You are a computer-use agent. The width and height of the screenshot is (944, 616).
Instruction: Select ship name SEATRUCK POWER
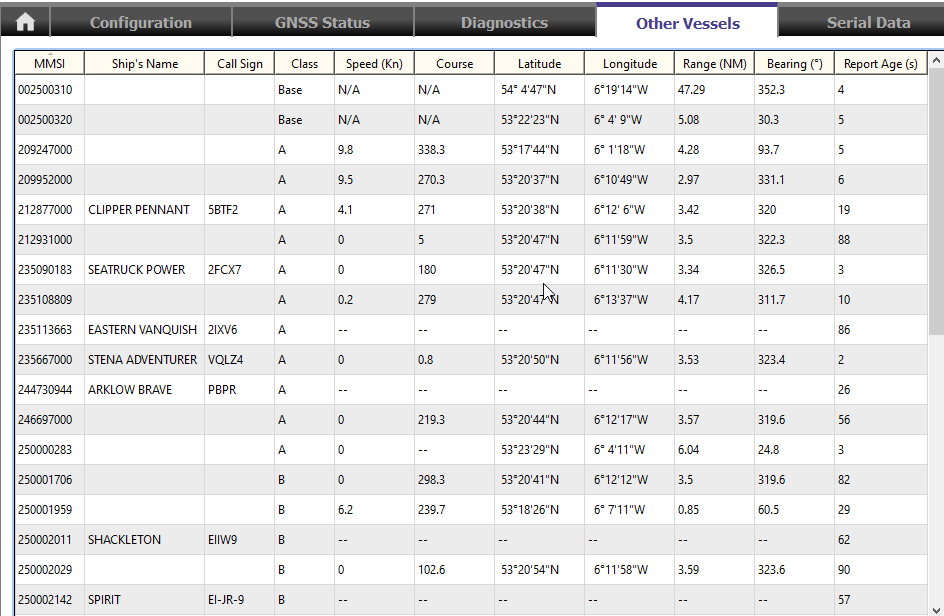coord(137,270)
